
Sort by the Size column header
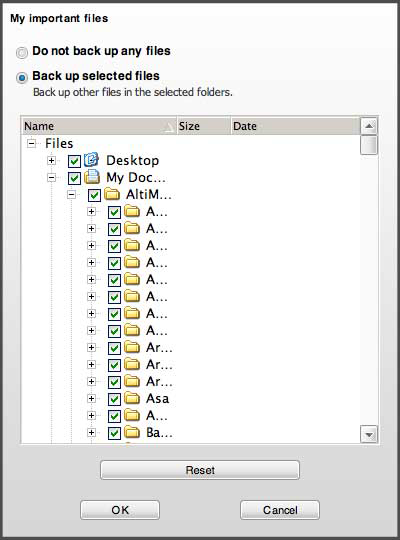(x=204, y=126)
